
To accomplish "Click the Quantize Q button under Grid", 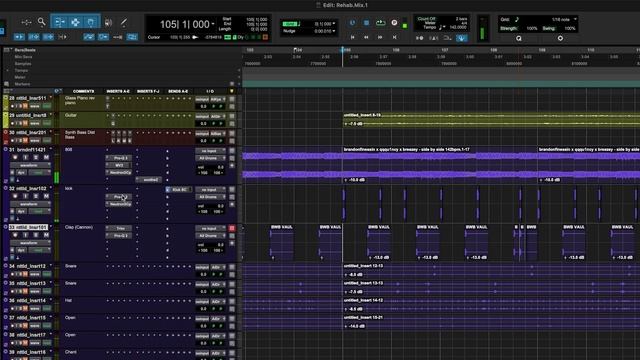I will [x=519, y=38].
